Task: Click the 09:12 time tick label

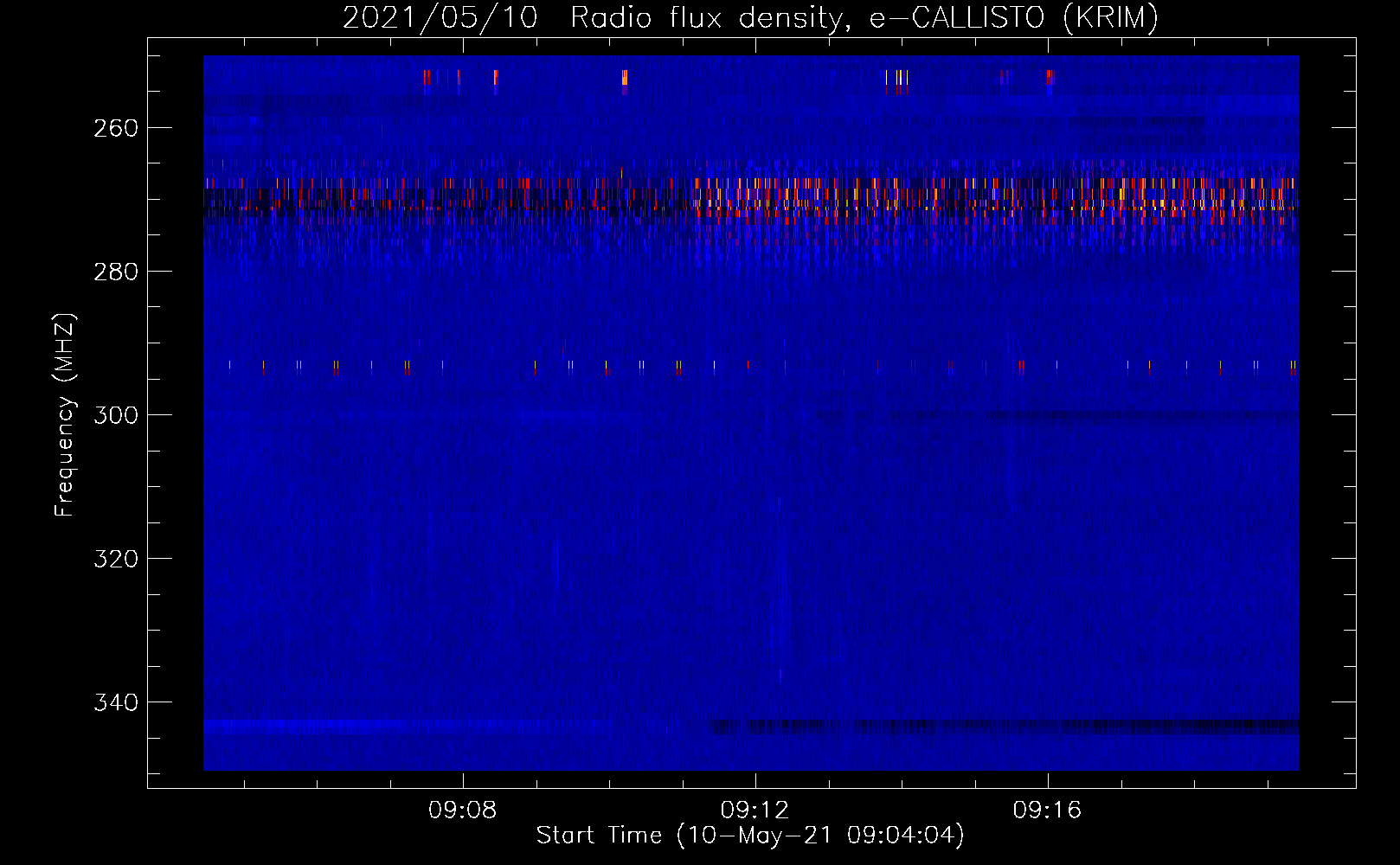Action: [755, 810]
